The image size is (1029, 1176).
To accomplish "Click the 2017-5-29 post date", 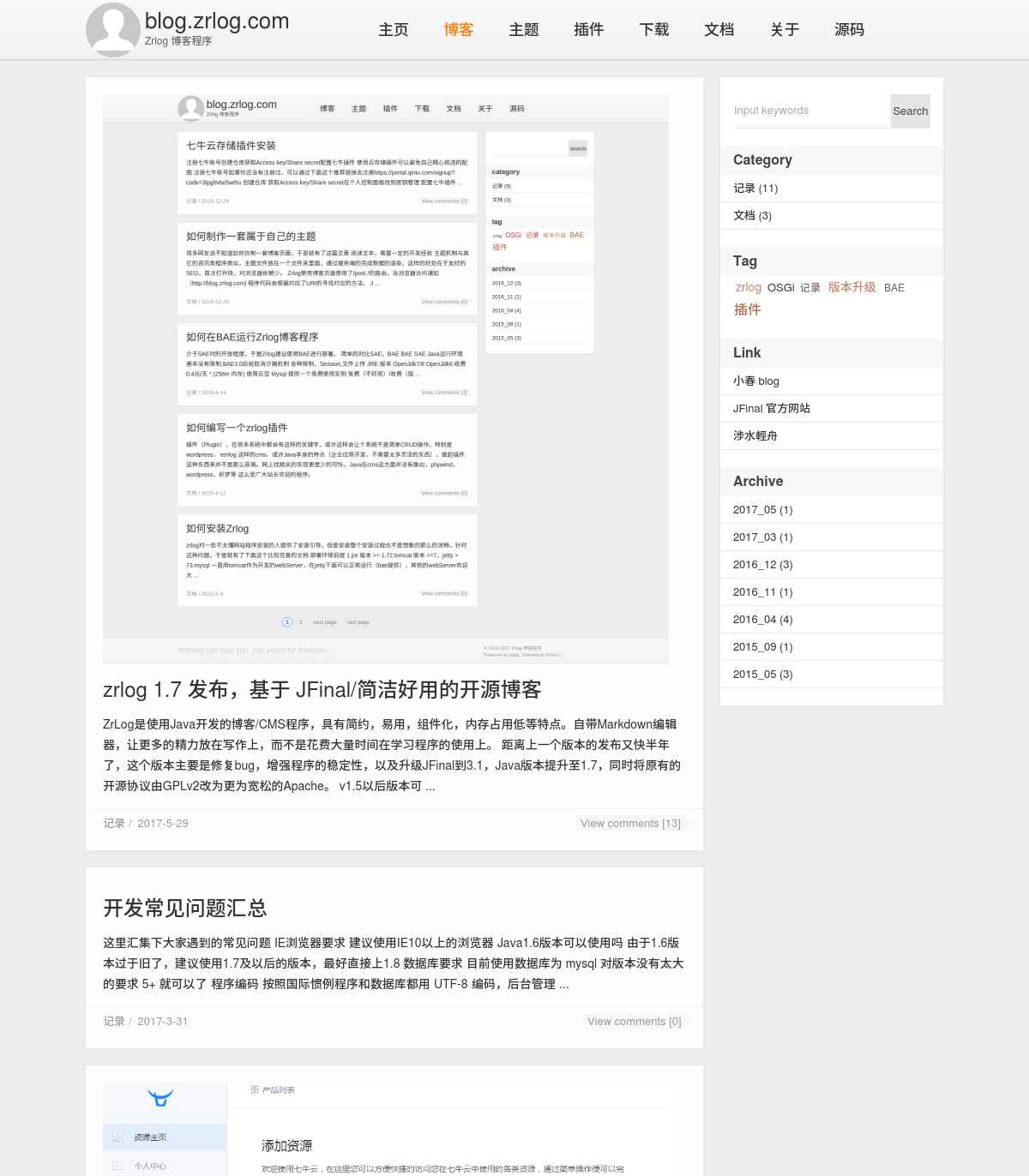I will click(x=163, y=824).
